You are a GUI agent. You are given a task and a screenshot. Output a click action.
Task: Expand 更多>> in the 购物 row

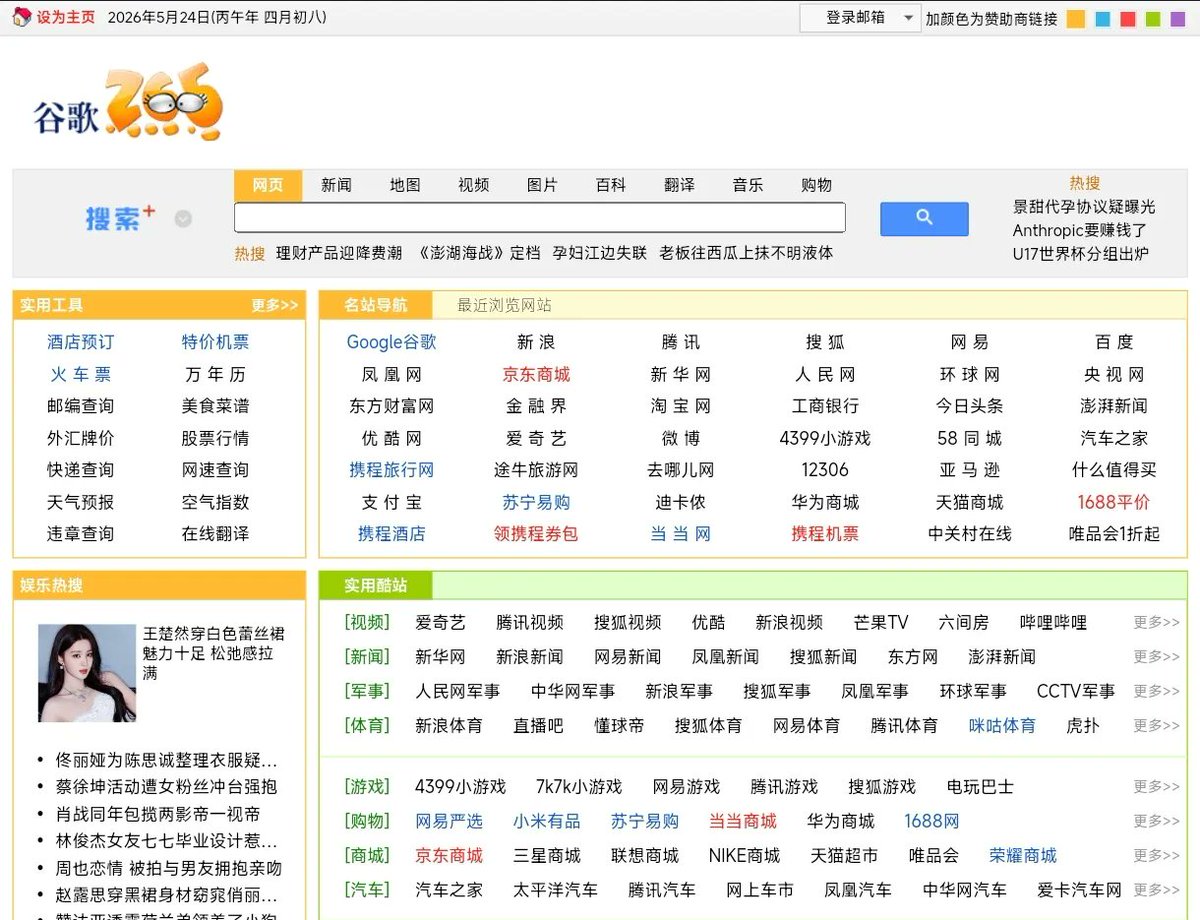[x=1156, y=821]
